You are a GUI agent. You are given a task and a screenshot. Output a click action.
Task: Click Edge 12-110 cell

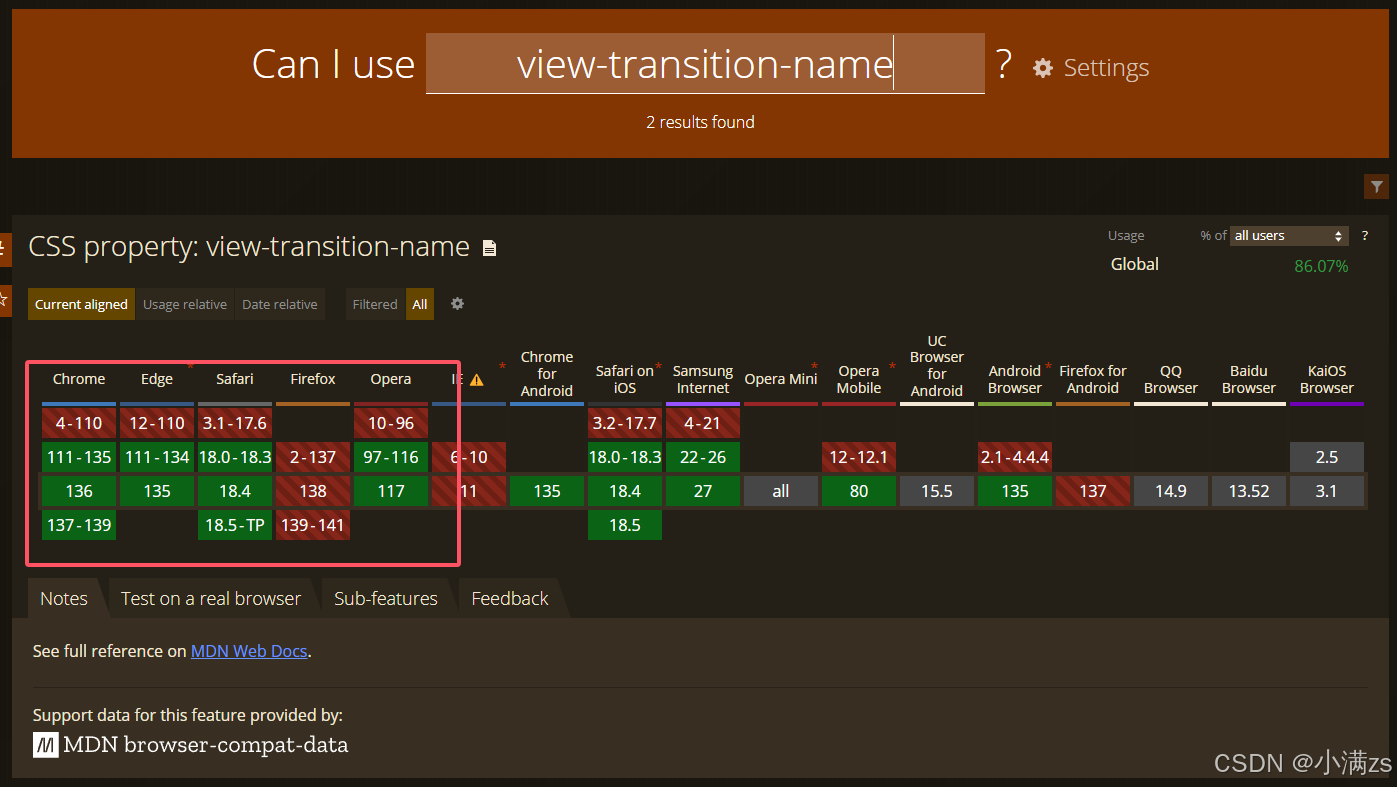coord(157,423)
